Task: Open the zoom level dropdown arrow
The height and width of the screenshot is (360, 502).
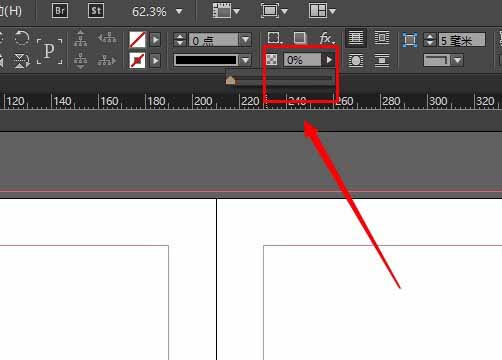Action: coord(179,12)
